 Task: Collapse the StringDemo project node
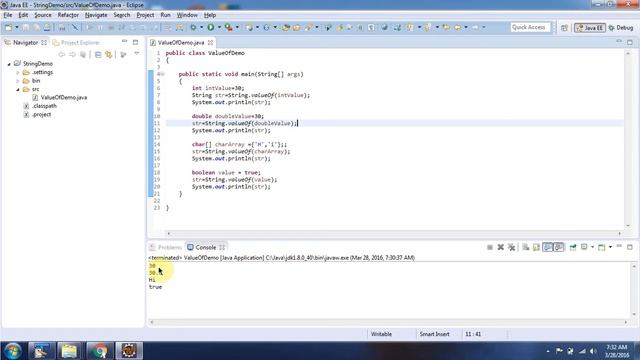pyautogui.click(x=9, y=64)
